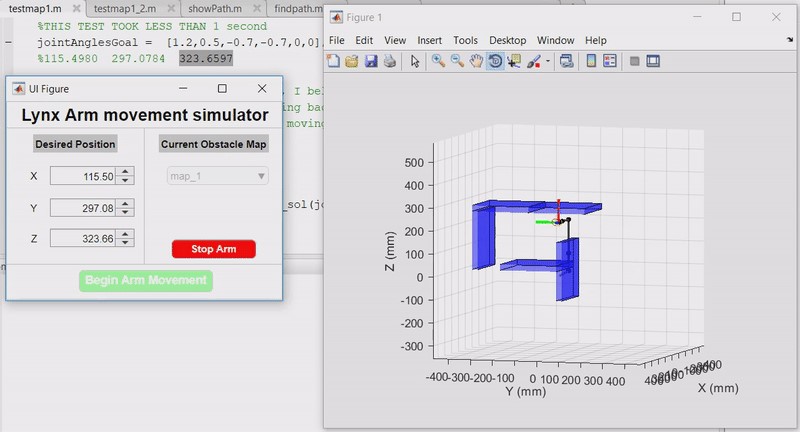Click into the Y position value field
Viewport: 800px width, 432px height.
point(82,208)
